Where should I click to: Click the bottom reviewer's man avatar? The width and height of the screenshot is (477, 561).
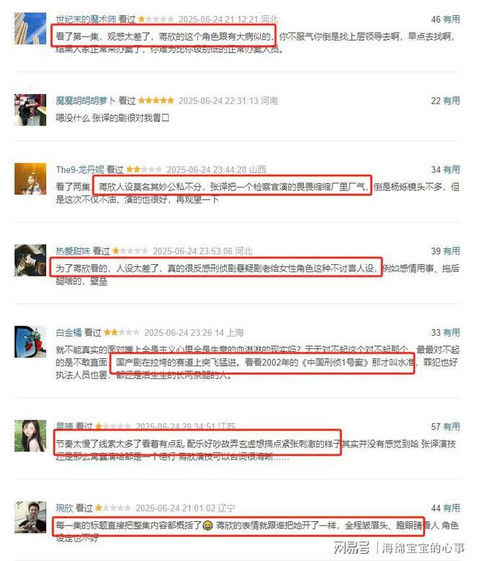click(30, 517)
